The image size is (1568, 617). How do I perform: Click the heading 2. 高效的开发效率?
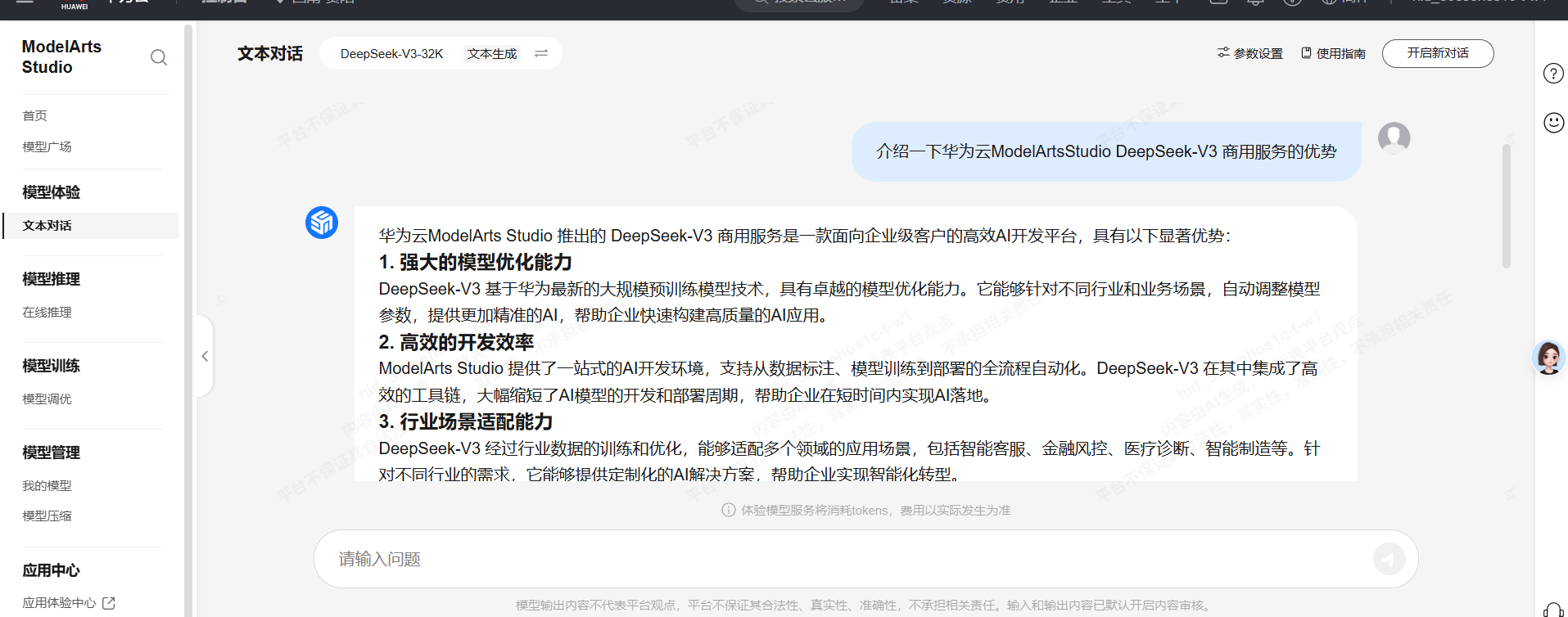tap(456, 342)
